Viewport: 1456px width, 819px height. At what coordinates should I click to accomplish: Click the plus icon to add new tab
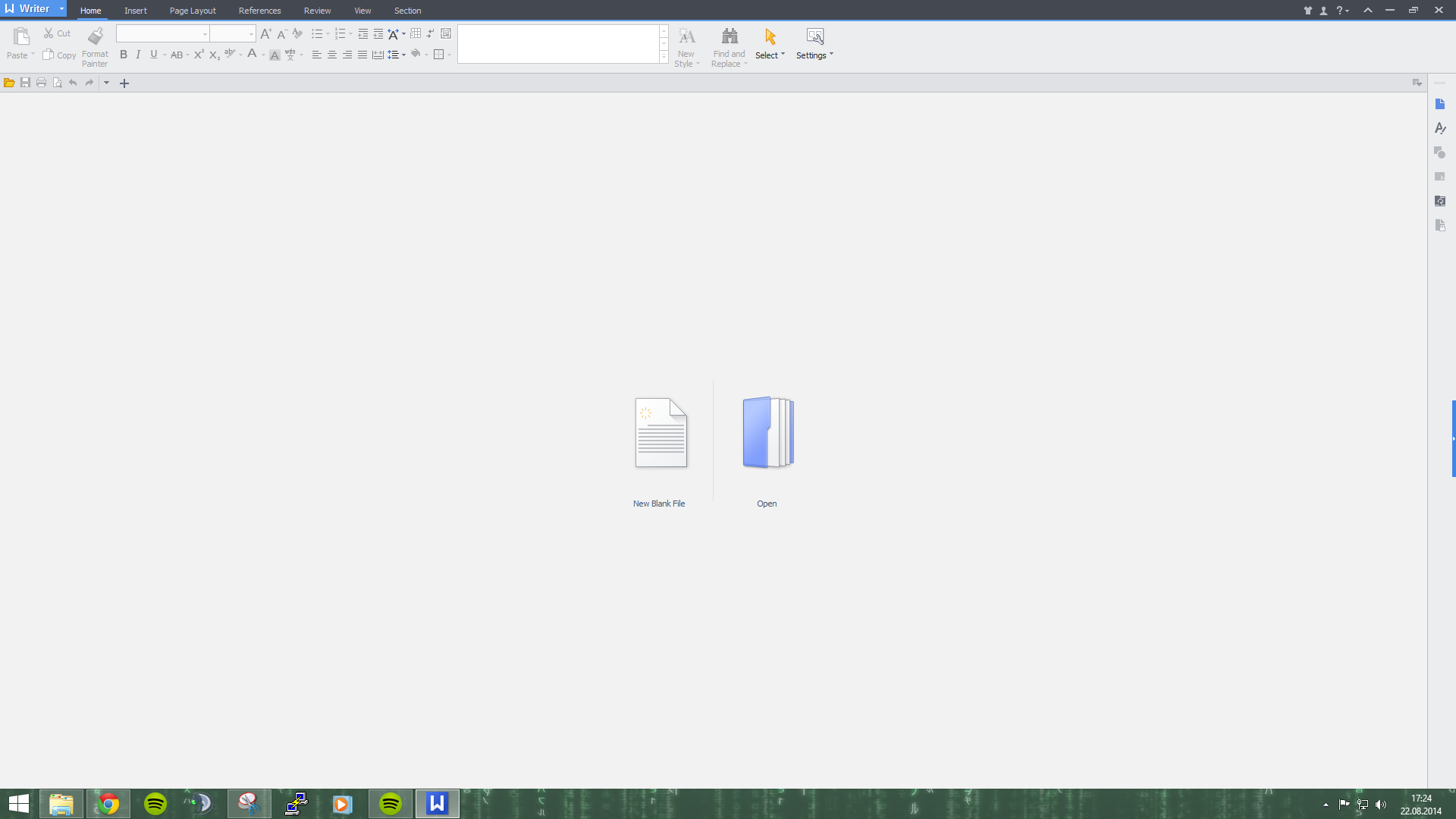click(x=124, y=83)
